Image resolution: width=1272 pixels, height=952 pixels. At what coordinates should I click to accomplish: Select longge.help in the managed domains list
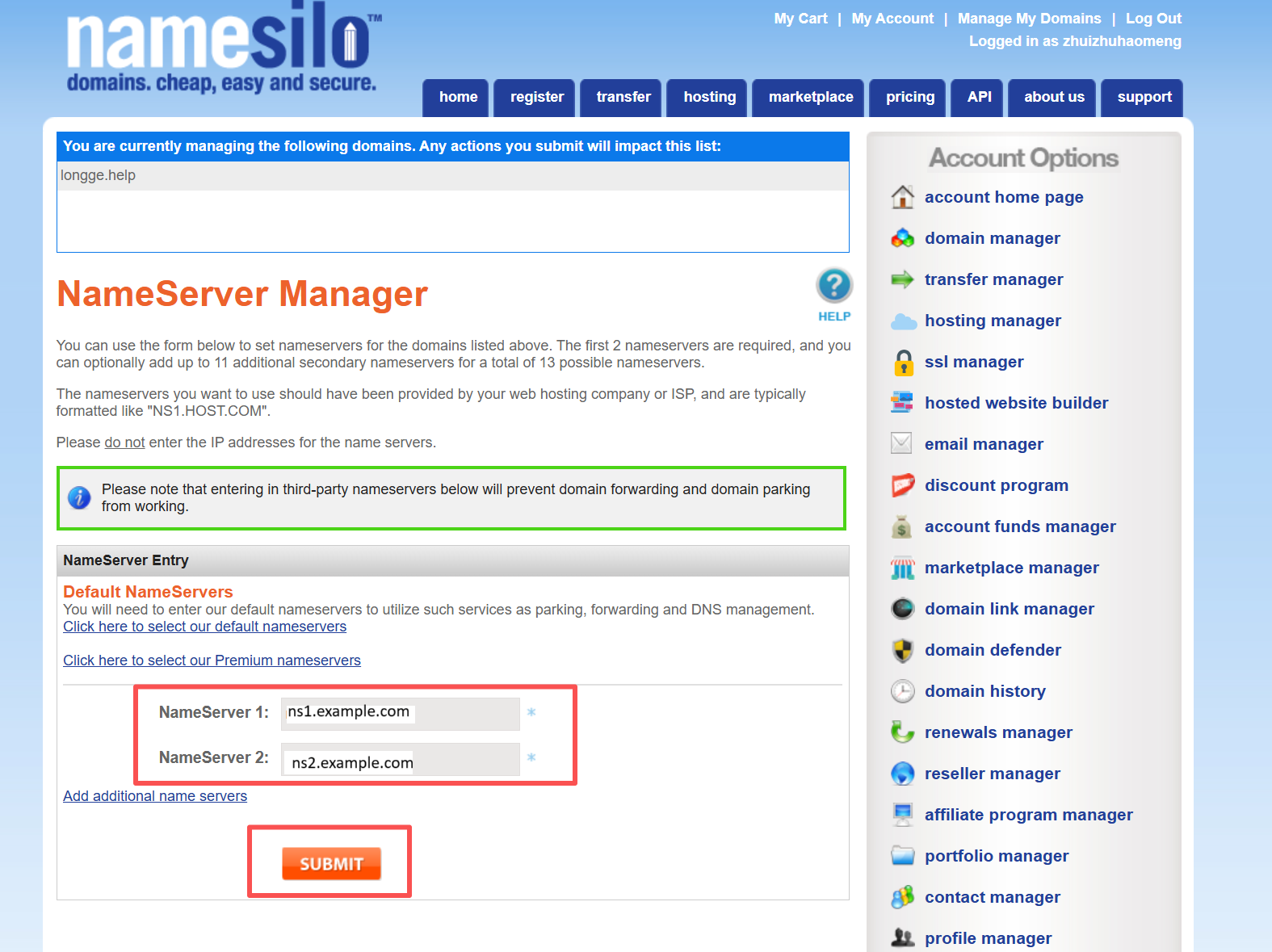(x=98, y=175)
